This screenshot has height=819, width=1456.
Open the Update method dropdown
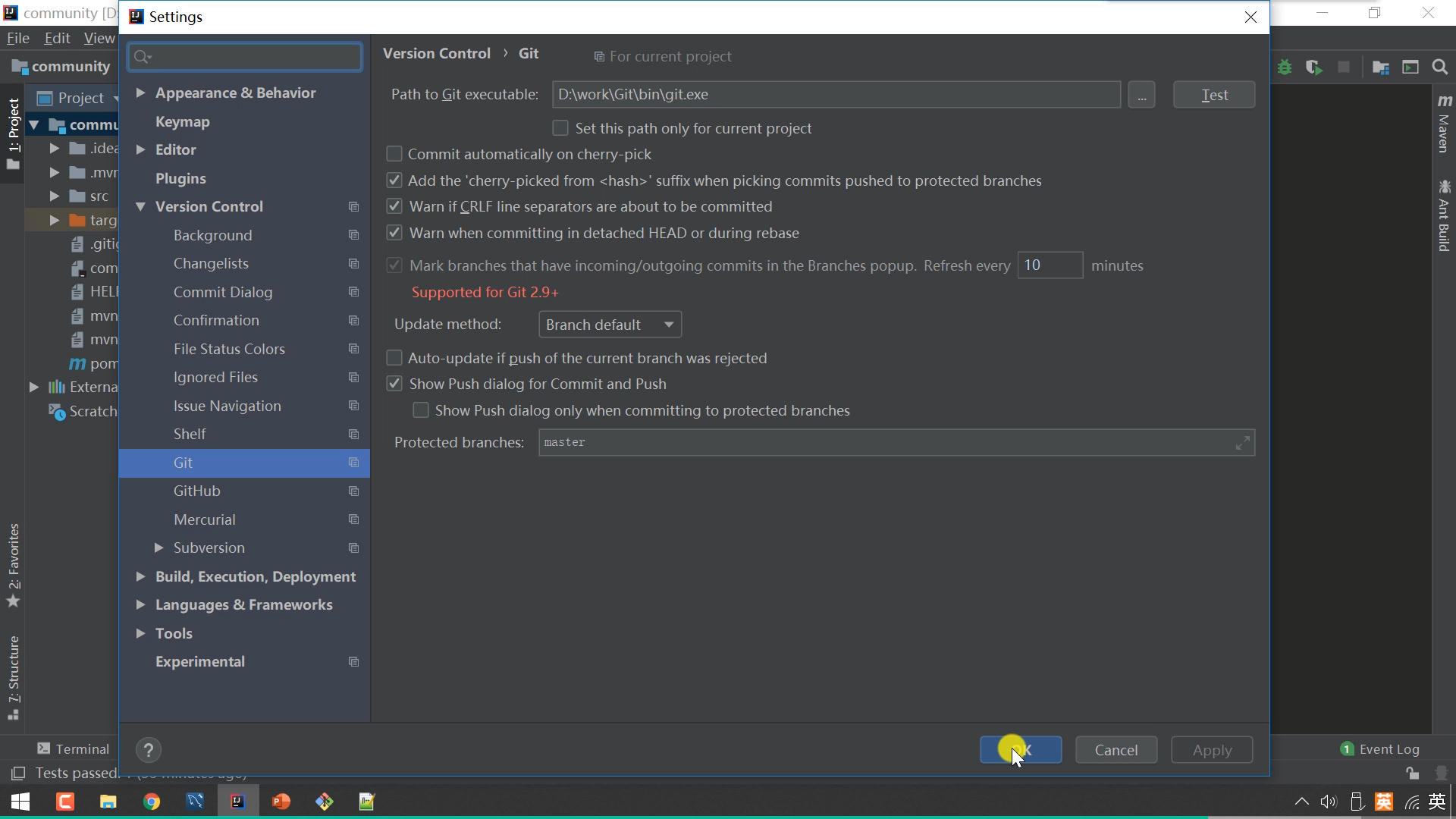[610, 325]
